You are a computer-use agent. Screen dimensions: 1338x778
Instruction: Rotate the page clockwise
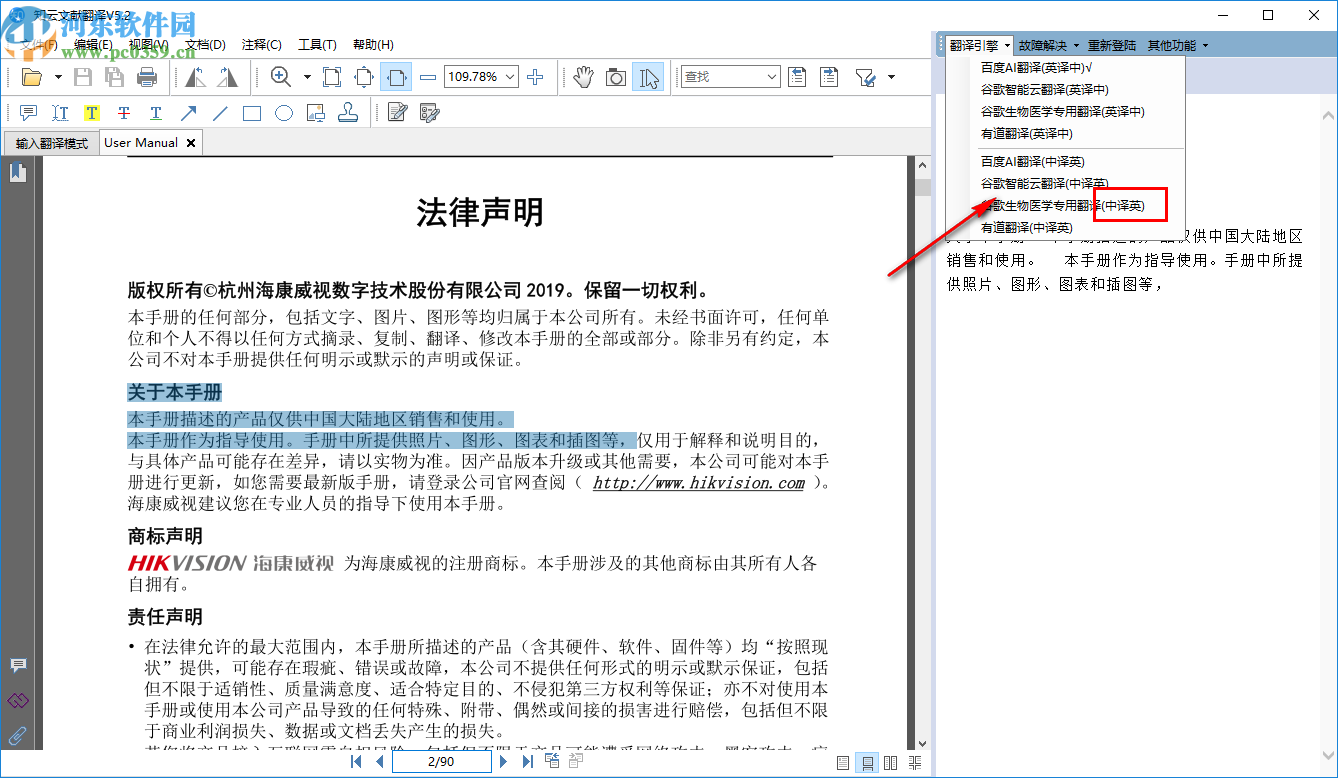[x=228, y=77]
